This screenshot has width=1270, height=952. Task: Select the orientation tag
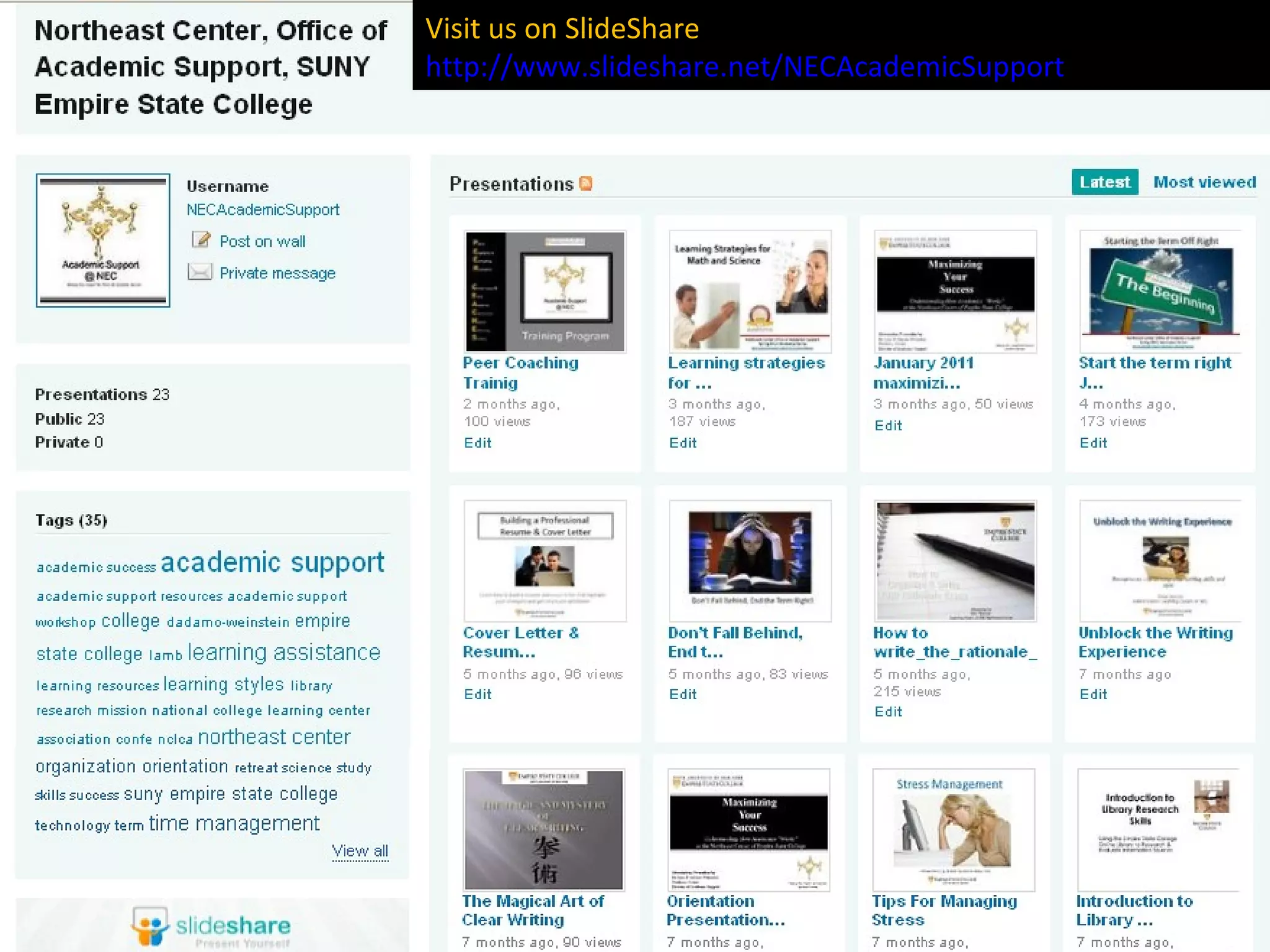coord(185,767)
